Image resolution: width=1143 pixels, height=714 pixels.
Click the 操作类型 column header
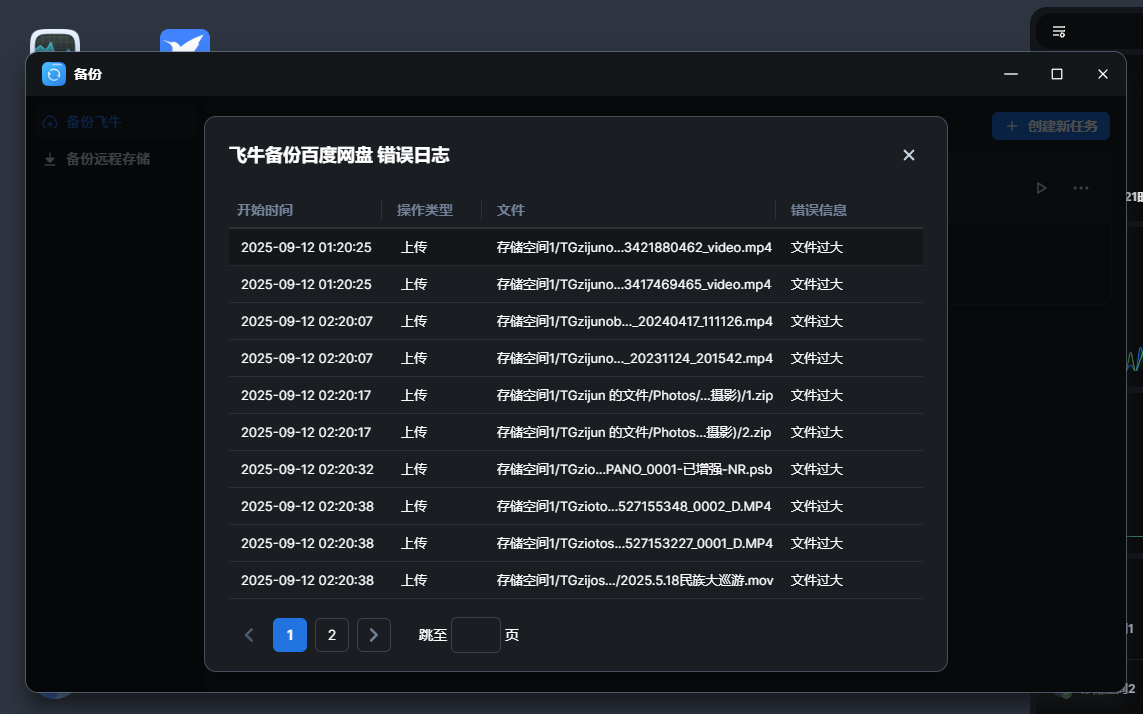tap(424, 210)
